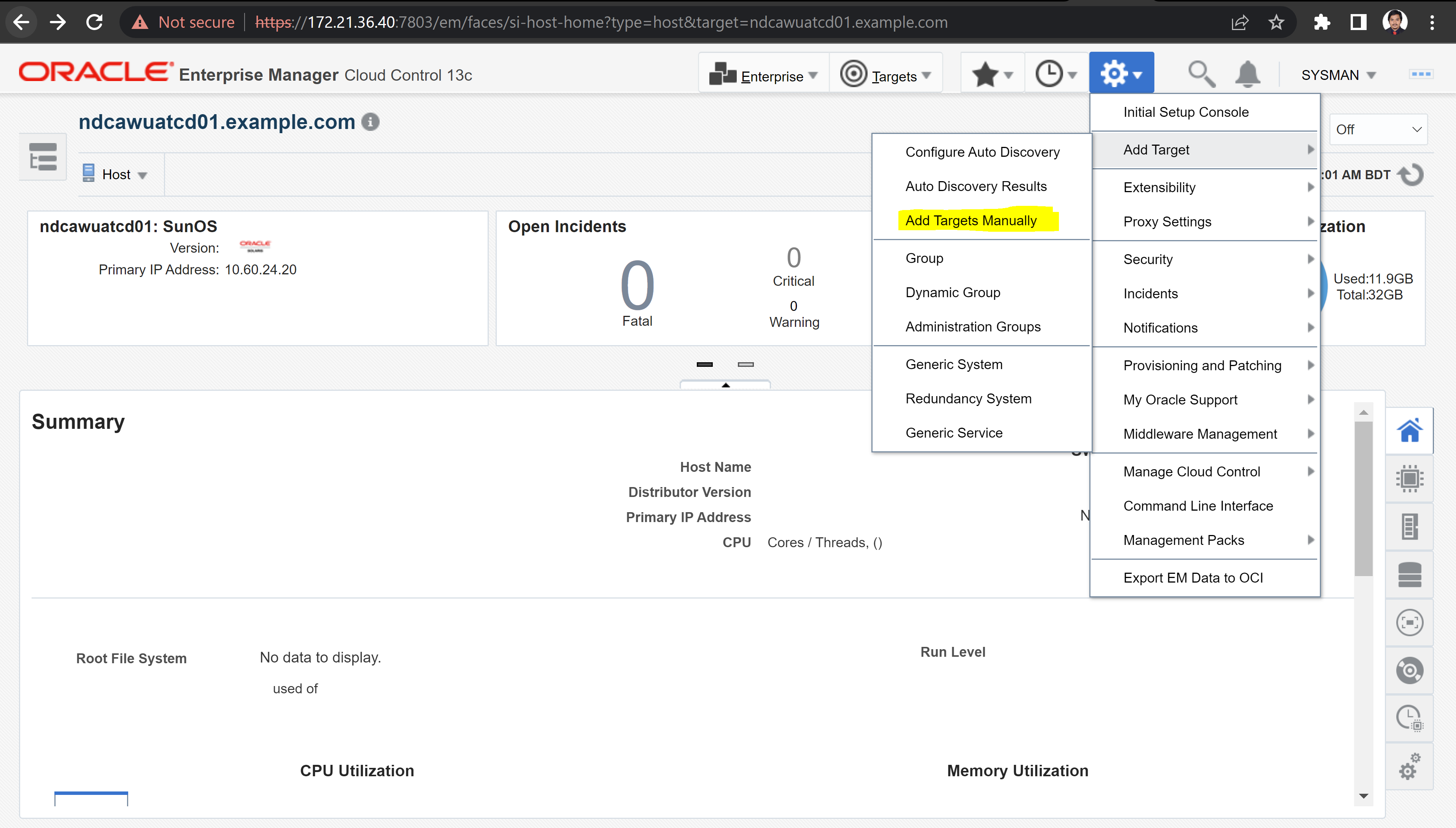Select the Add Target menu item

(1205, 150)
